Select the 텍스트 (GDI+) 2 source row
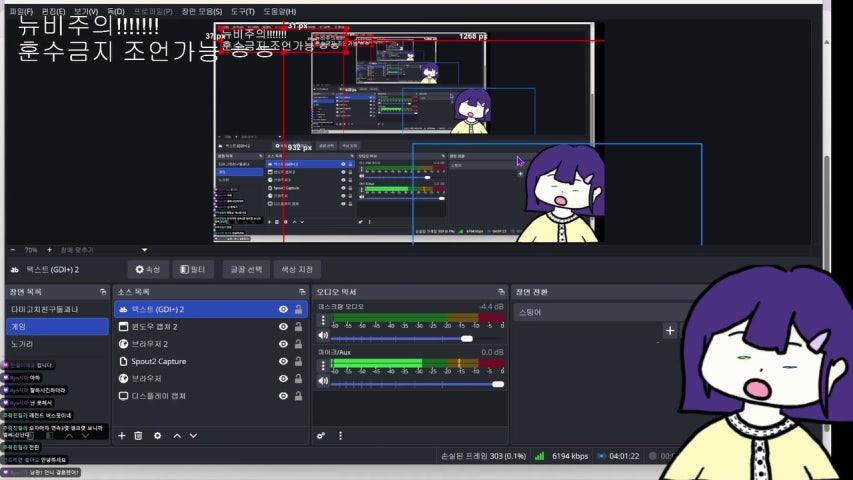 [211, 309]
